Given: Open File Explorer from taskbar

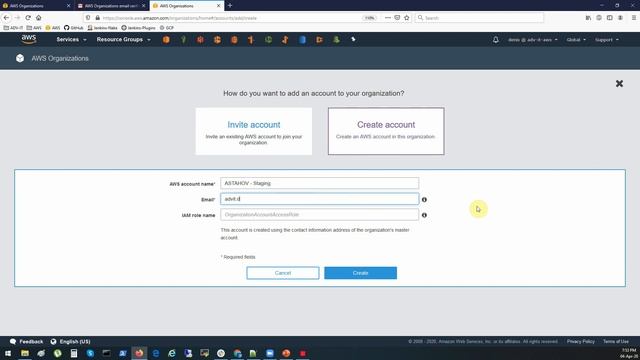Looking at the screenshot, I should click(25, 353).
